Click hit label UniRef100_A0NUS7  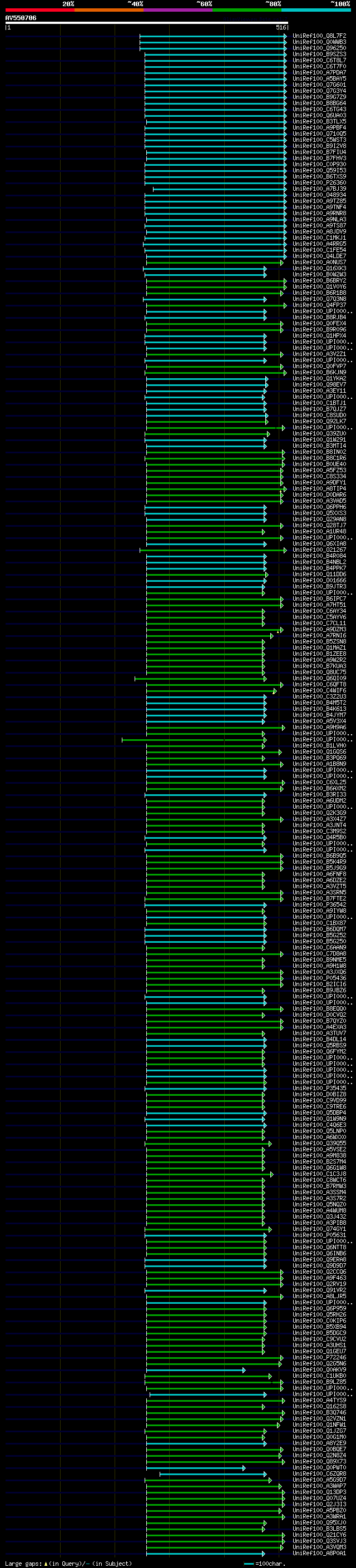pyautogui.click(x=319, y=263)
